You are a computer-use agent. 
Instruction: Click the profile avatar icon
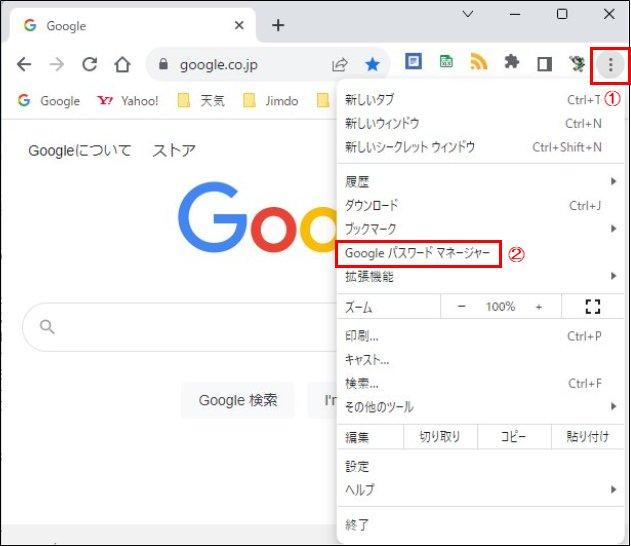click(577, 63)
